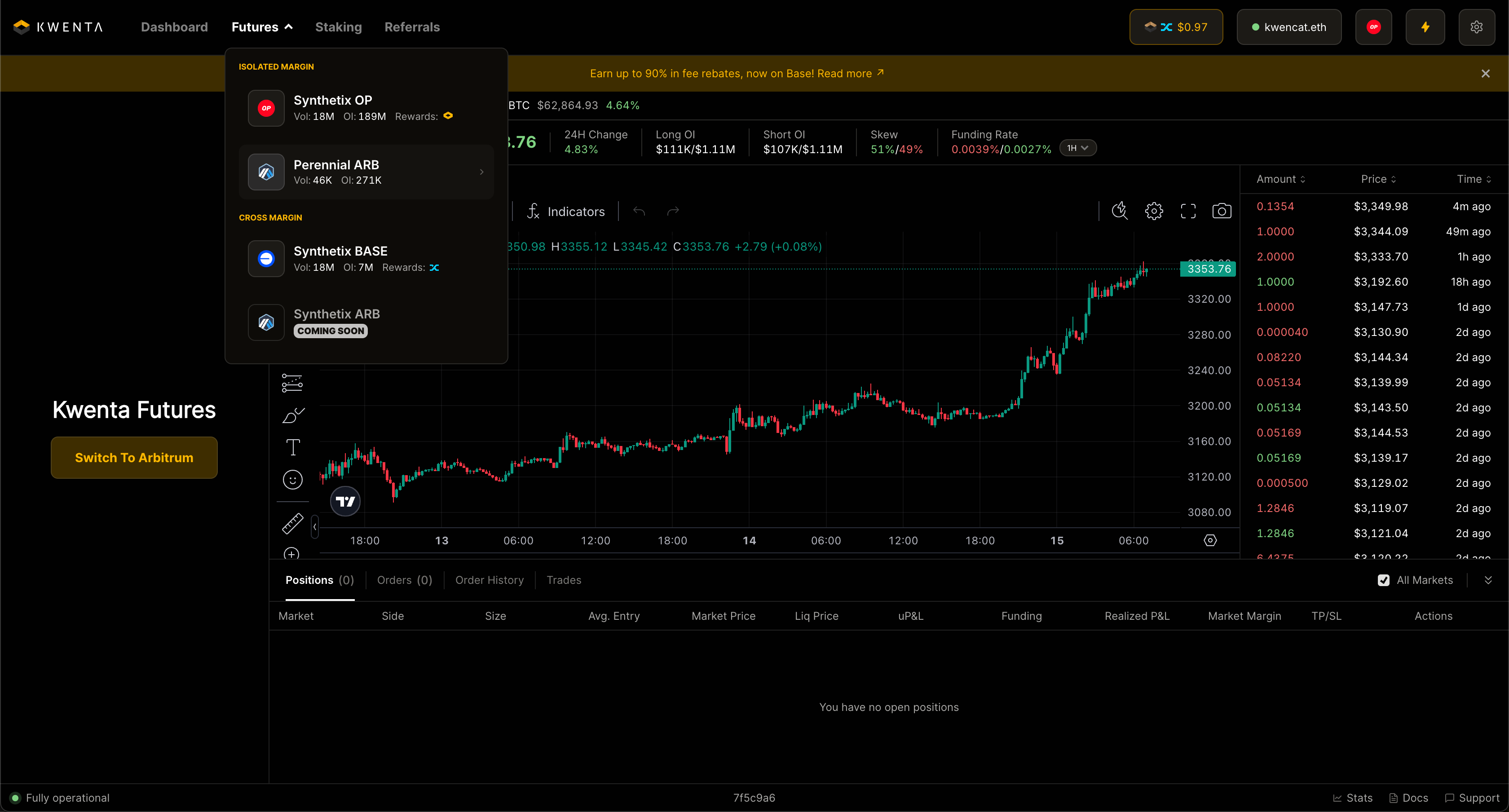Click the Fully operational status indicator
The width and height of the screenshot is (1509, 812).
(x=60, y=798)
